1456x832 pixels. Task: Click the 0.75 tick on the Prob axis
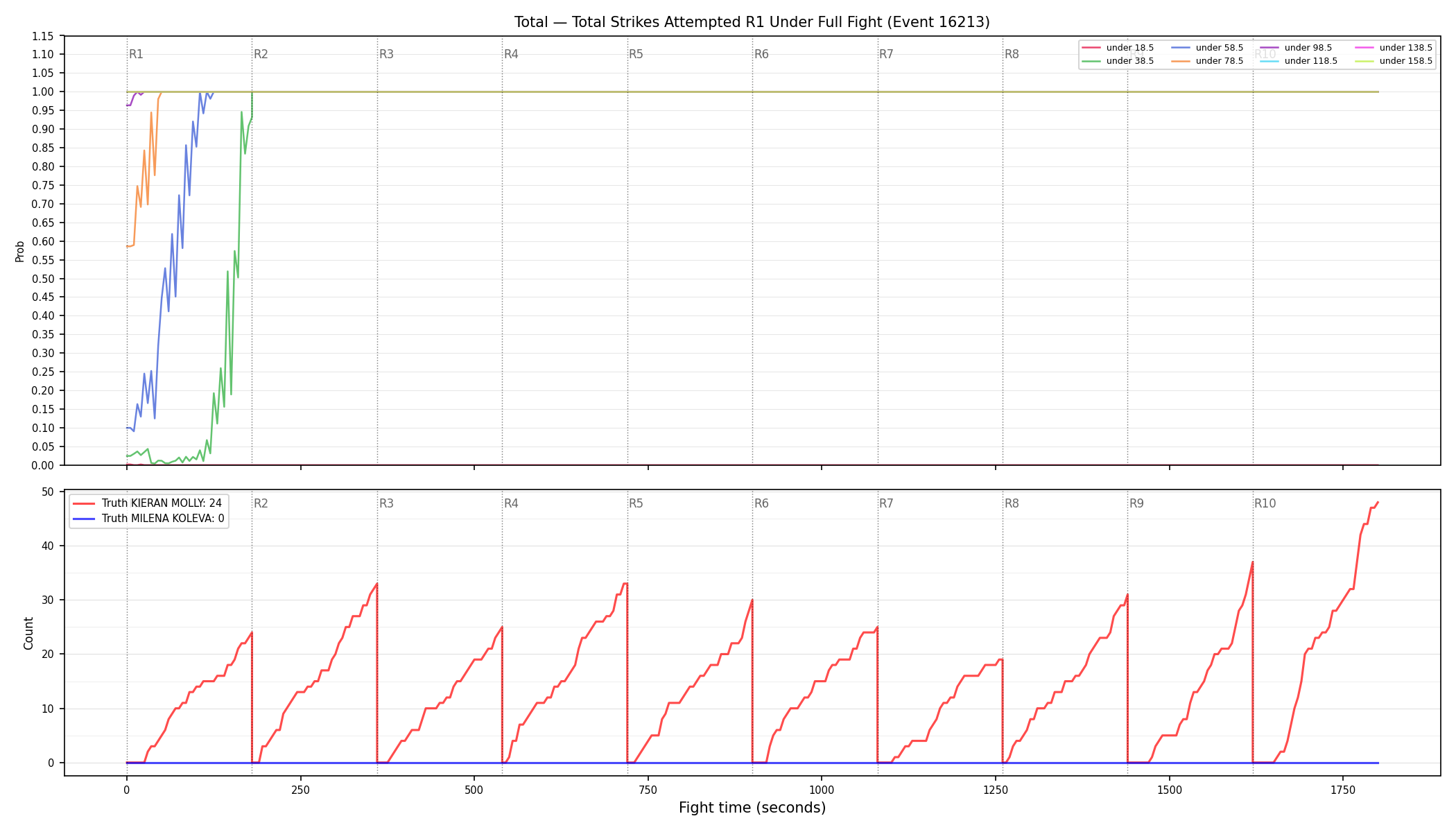[43, 185]
